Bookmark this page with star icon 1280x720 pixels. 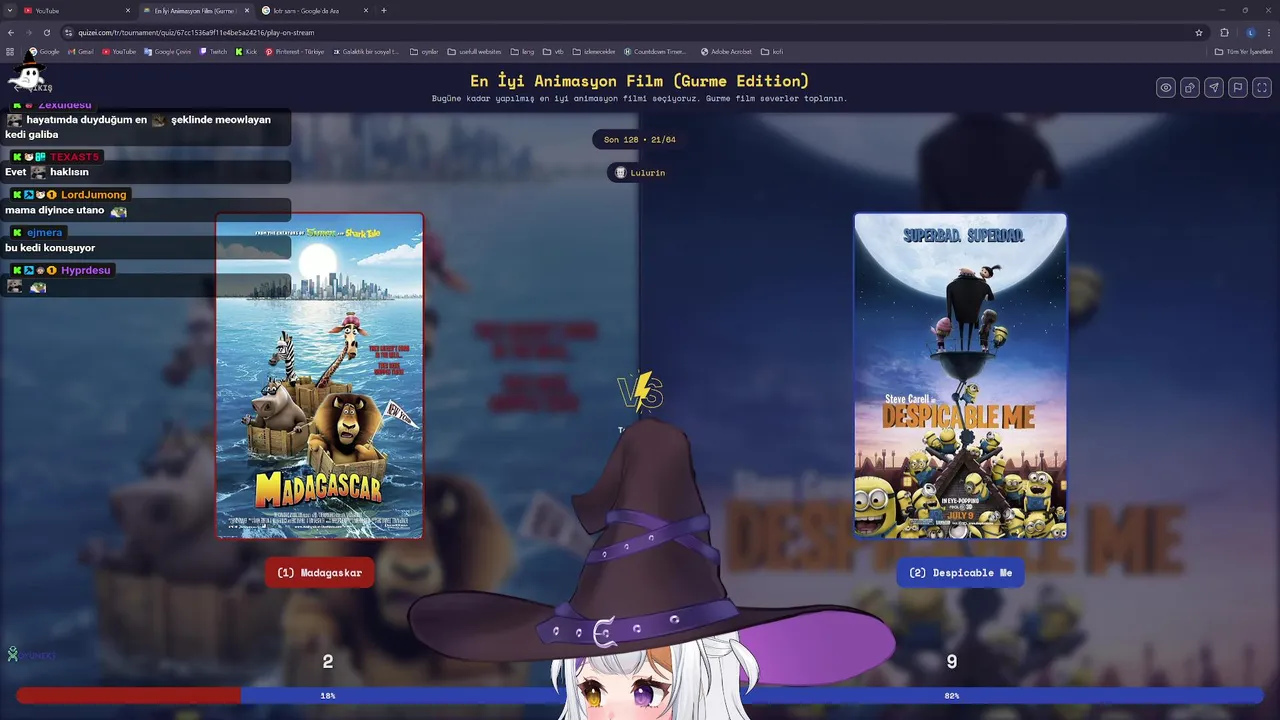tap(1199, 32)
